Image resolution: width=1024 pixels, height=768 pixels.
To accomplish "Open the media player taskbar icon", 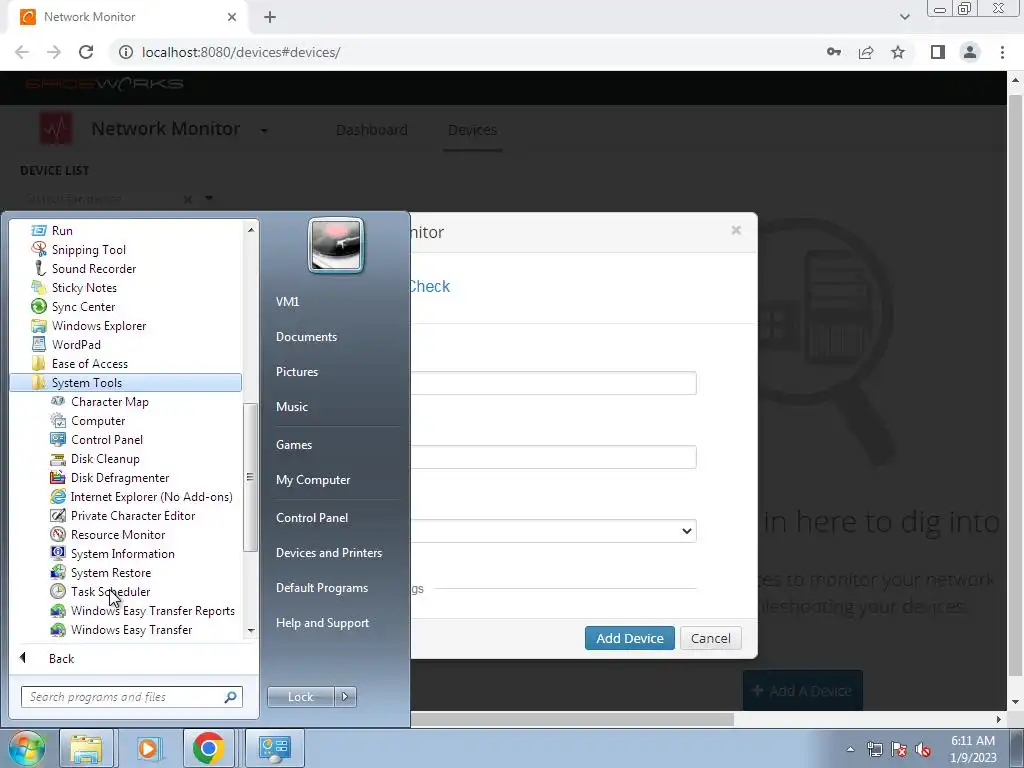I will click(148, 748).
